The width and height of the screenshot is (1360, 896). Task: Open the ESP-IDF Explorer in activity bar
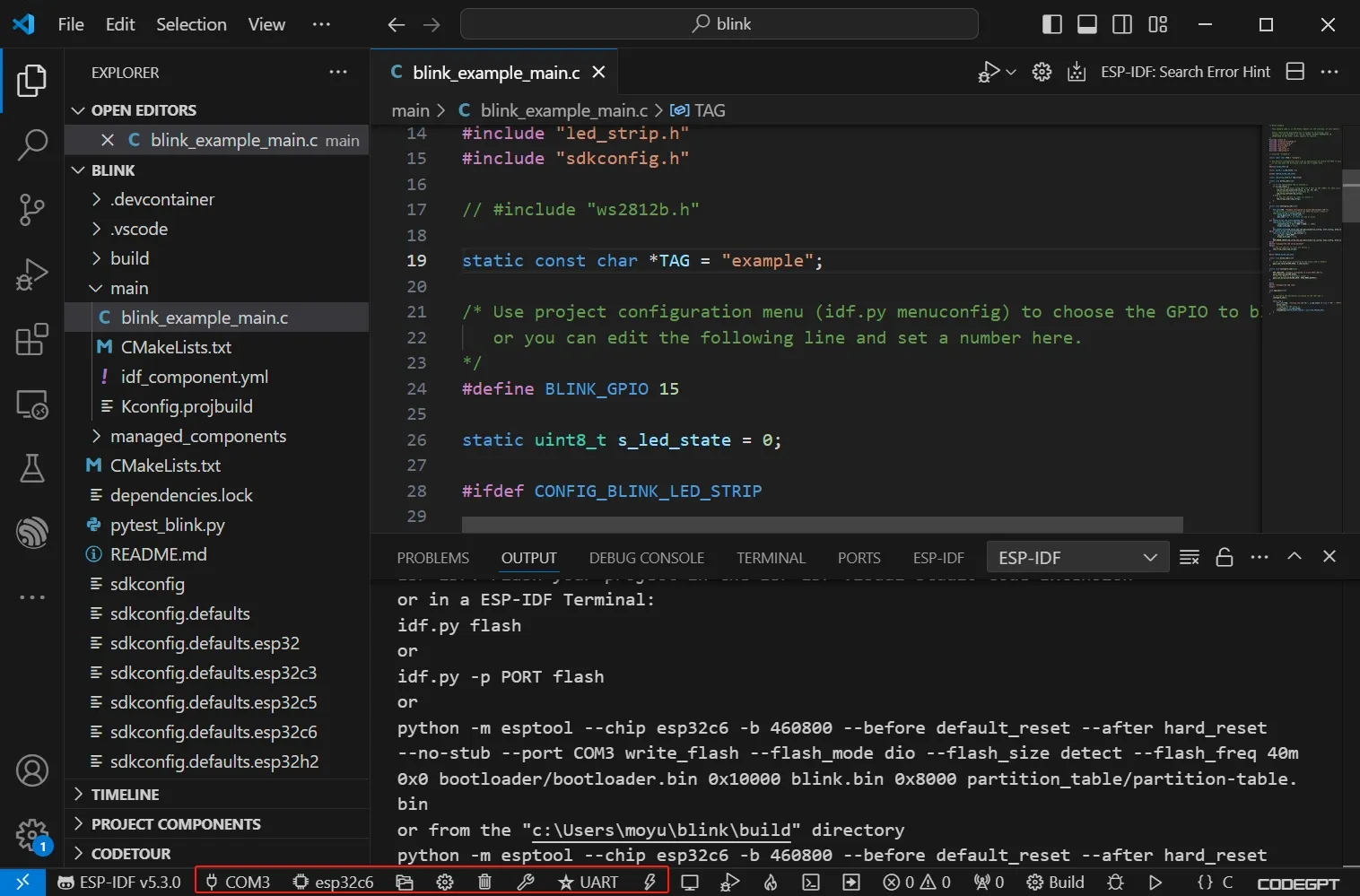click(x=31, y=532)
